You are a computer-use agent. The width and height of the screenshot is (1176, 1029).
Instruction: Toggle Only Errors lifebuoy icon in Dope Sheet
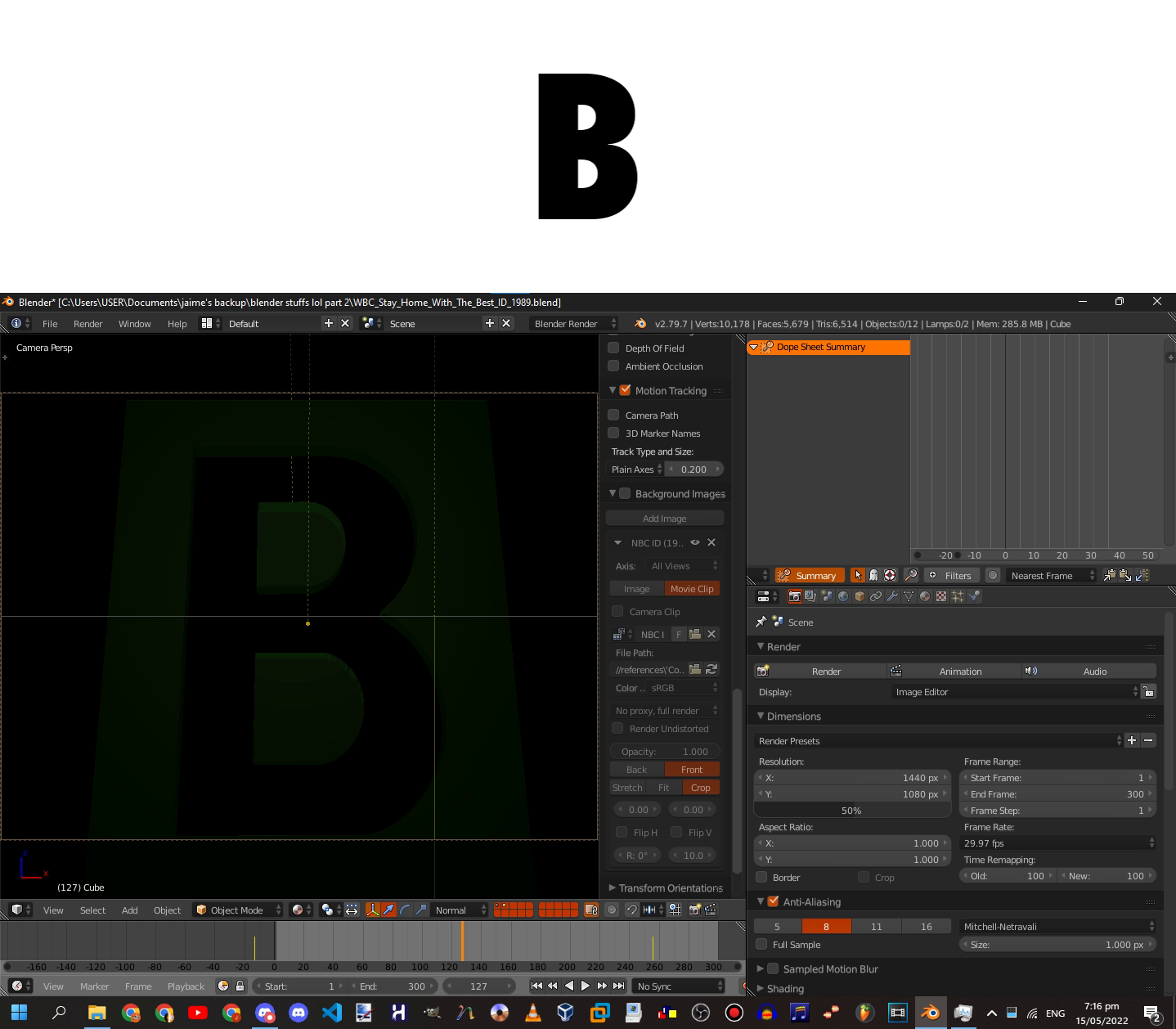coord(890,575)
